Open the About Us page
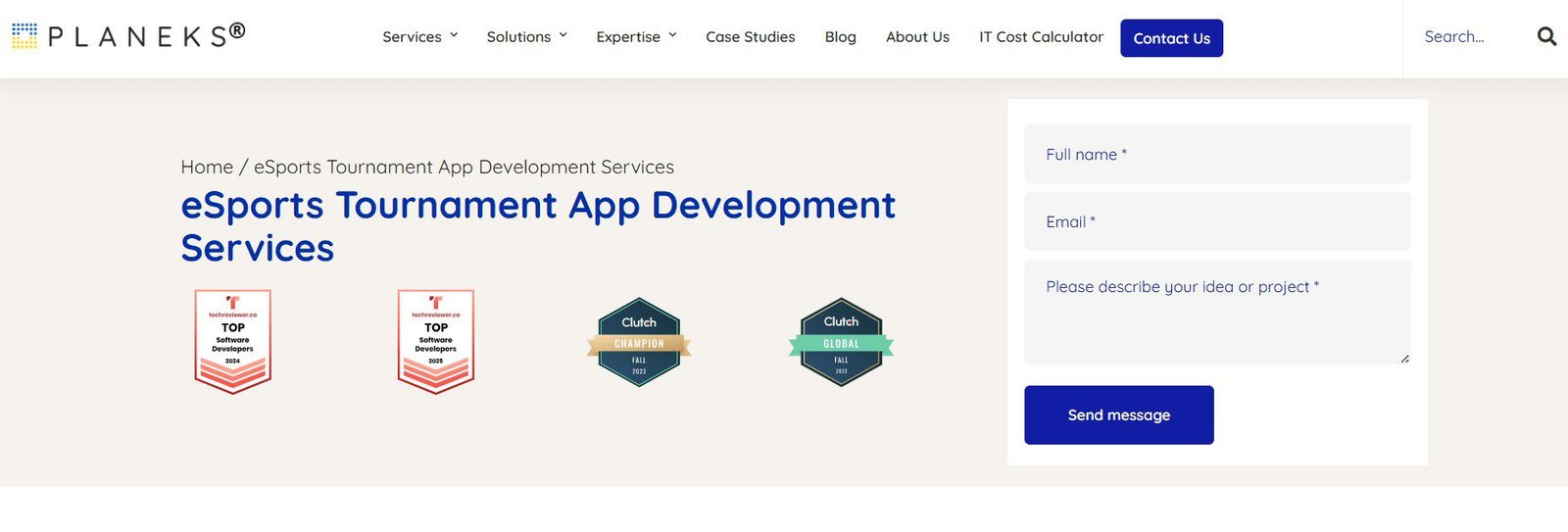Image resolution: width=1568 pixels, height=532 pixels. (917, 37)
